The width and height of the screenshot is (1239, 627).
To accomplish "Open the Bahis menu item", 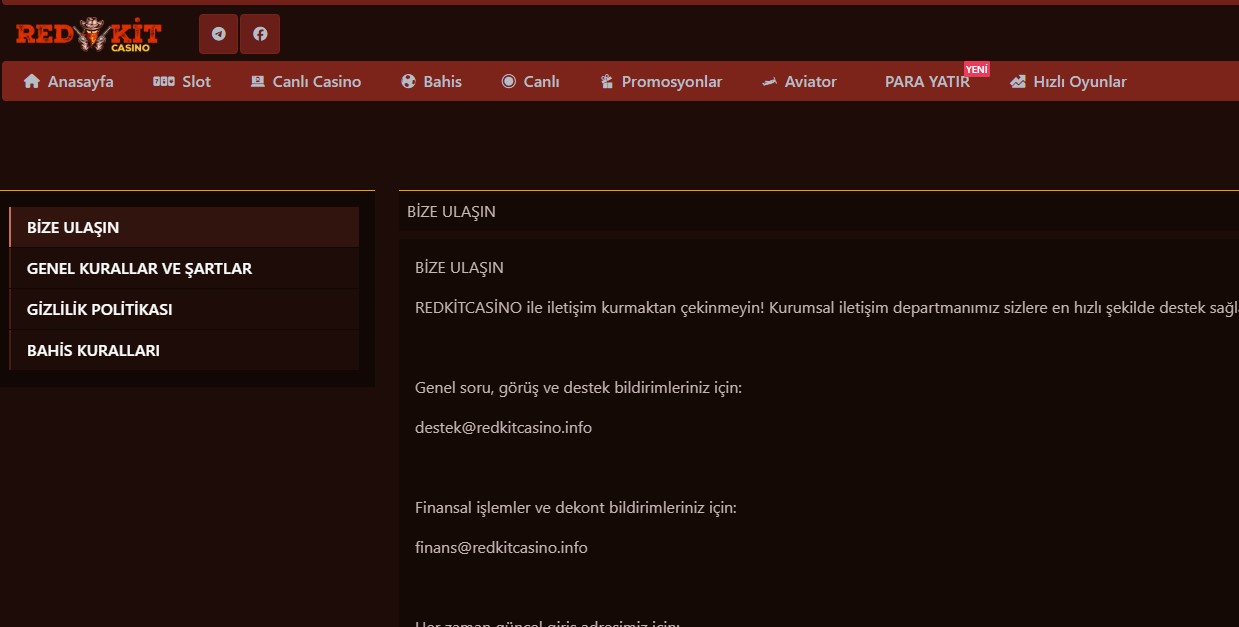I will click(431, 82).
